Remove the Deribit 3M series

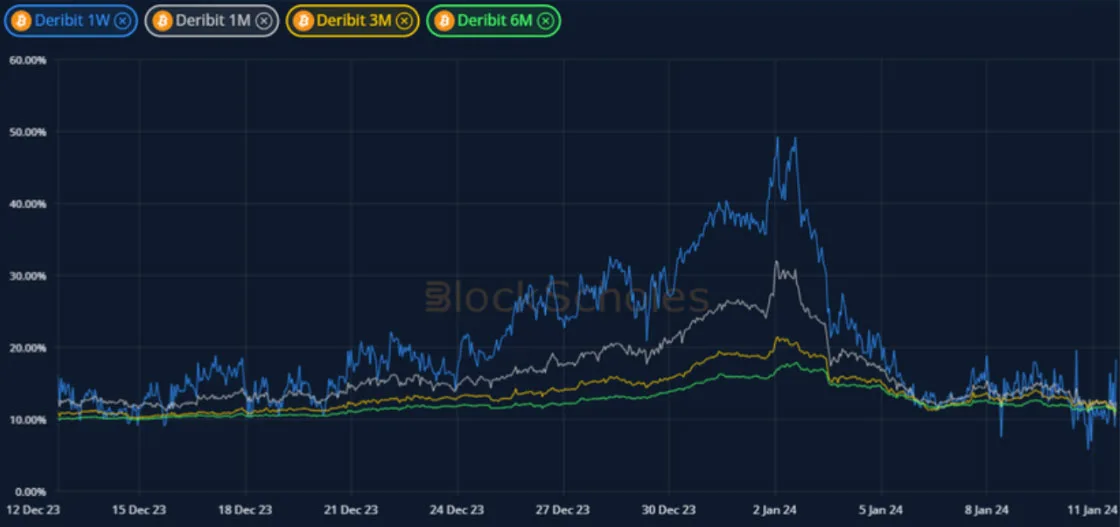pyautogui.click(x=404, y=21)
